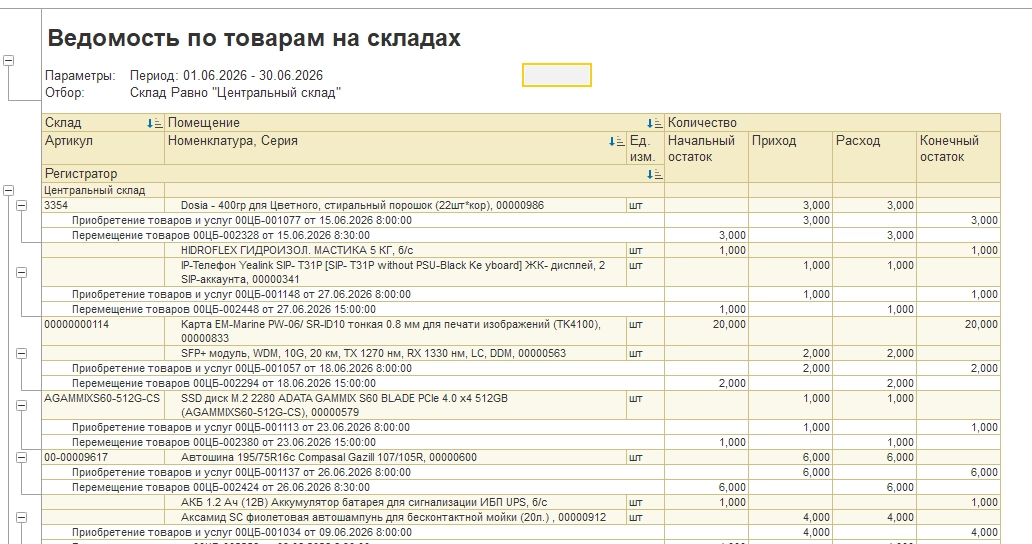1032x544 pixels.
Task: Collapse the Центральный склад group
Action: [x=9, y=190]
